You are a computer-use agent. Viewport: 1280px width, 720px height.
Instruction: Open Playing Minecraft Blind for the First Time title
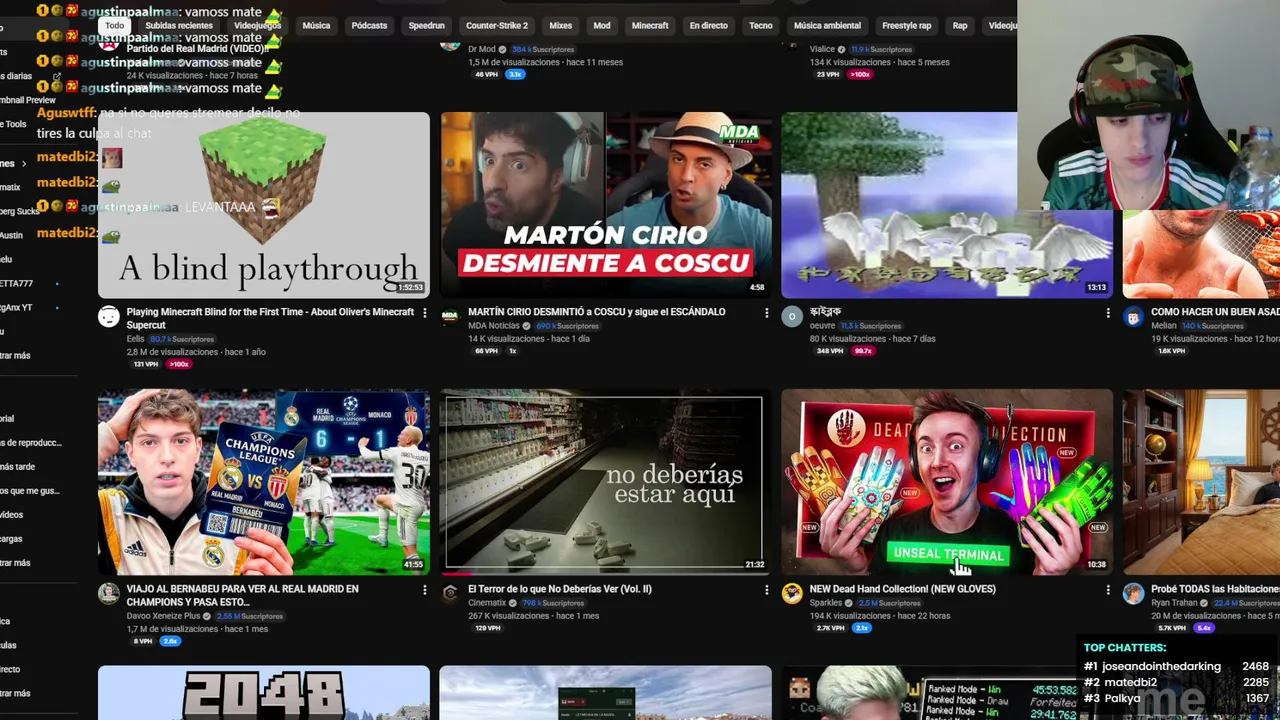point(270,318)
